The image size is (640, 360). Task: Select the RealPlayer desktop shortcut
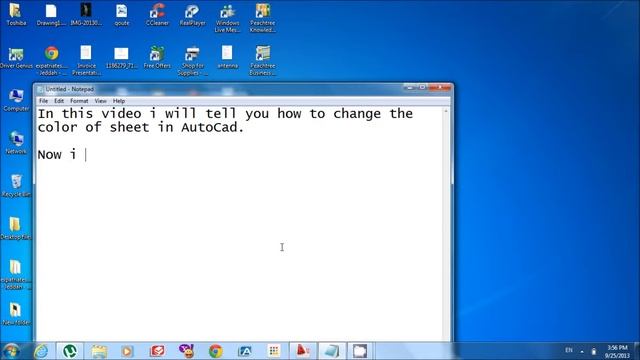[192, 15]
